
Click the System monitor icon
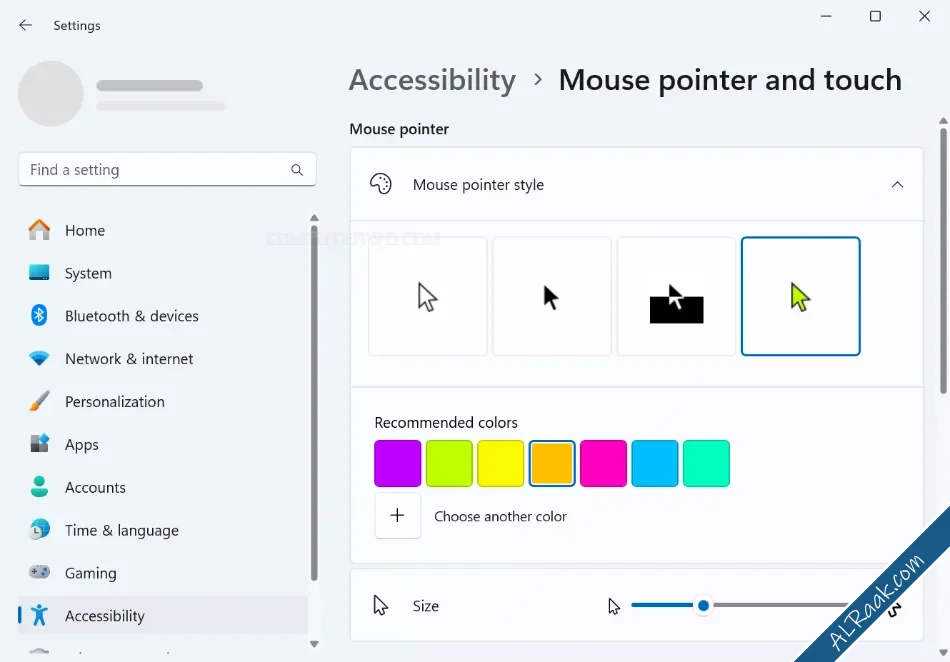coord(39,273)
